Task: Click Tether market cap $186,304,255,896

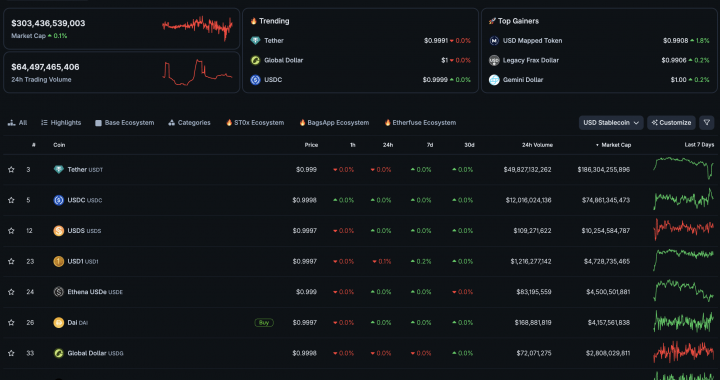Action: (x=604, y=170)
